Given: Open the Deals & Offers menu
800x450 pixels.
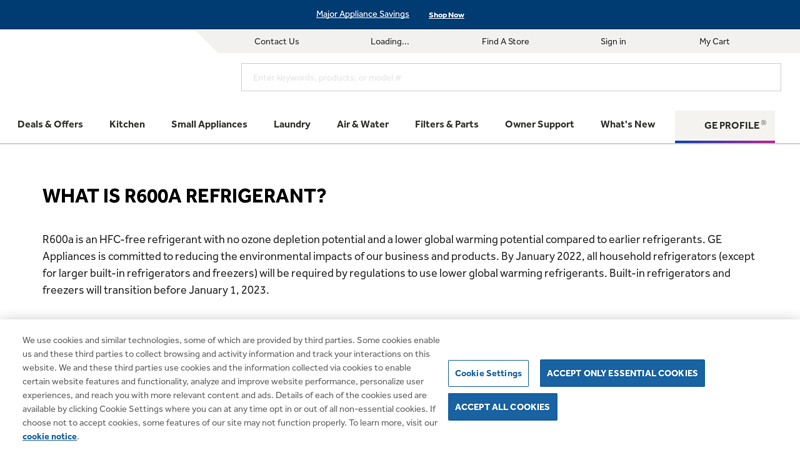Looking at the screenshot, I should pyautogui.click(x=50, y=124).
